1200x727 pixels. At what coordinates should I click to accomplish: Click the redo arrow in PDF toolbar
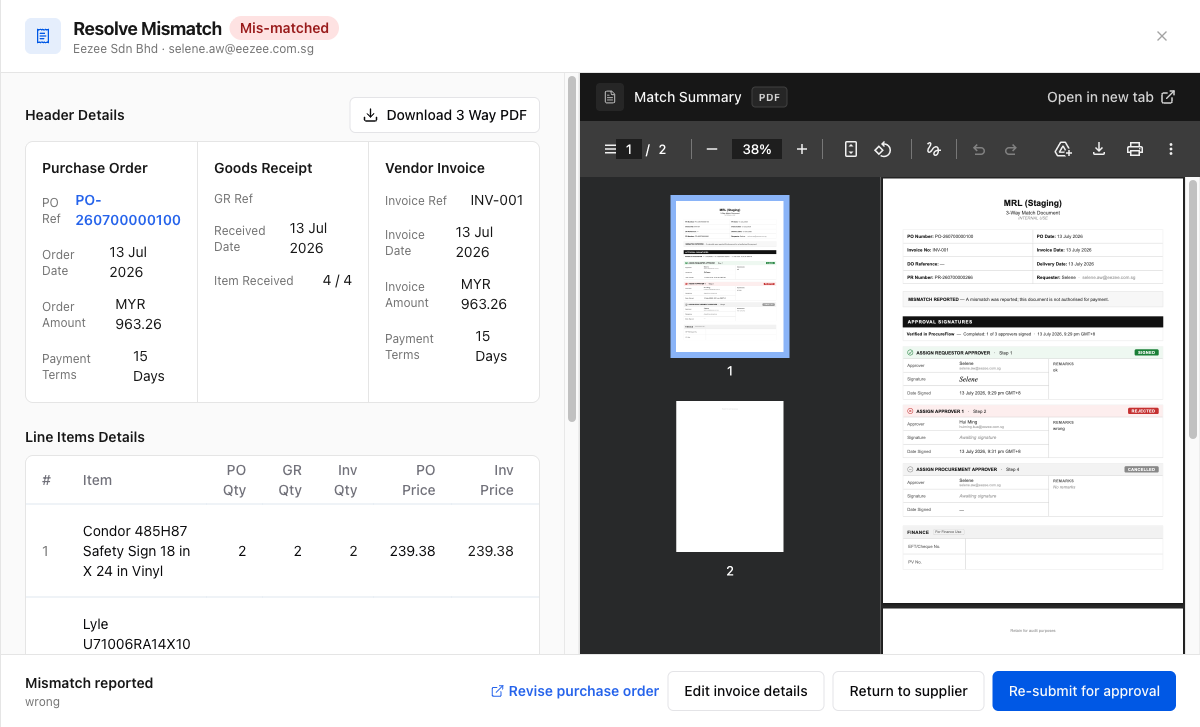(x=1011, y=149)
